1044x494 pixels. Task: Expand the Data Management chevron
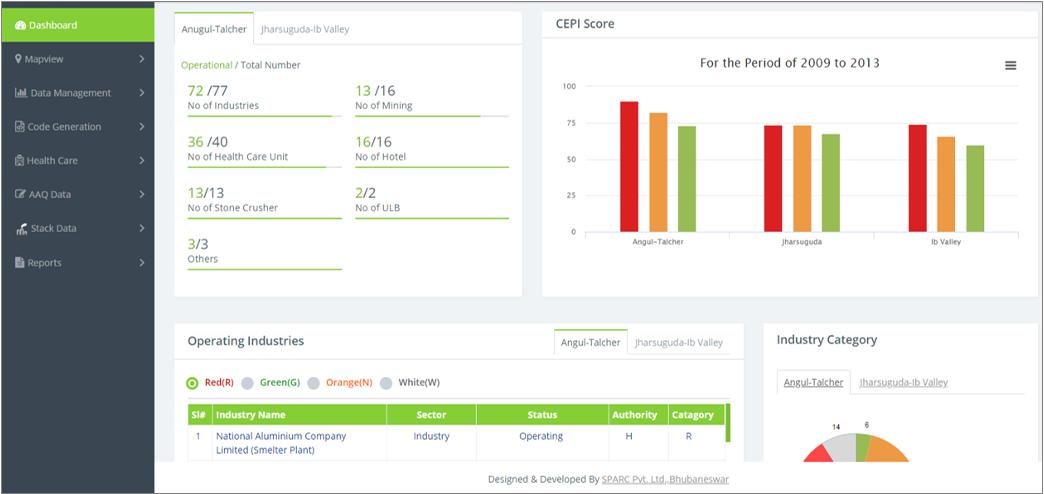[x=142, y=93]
